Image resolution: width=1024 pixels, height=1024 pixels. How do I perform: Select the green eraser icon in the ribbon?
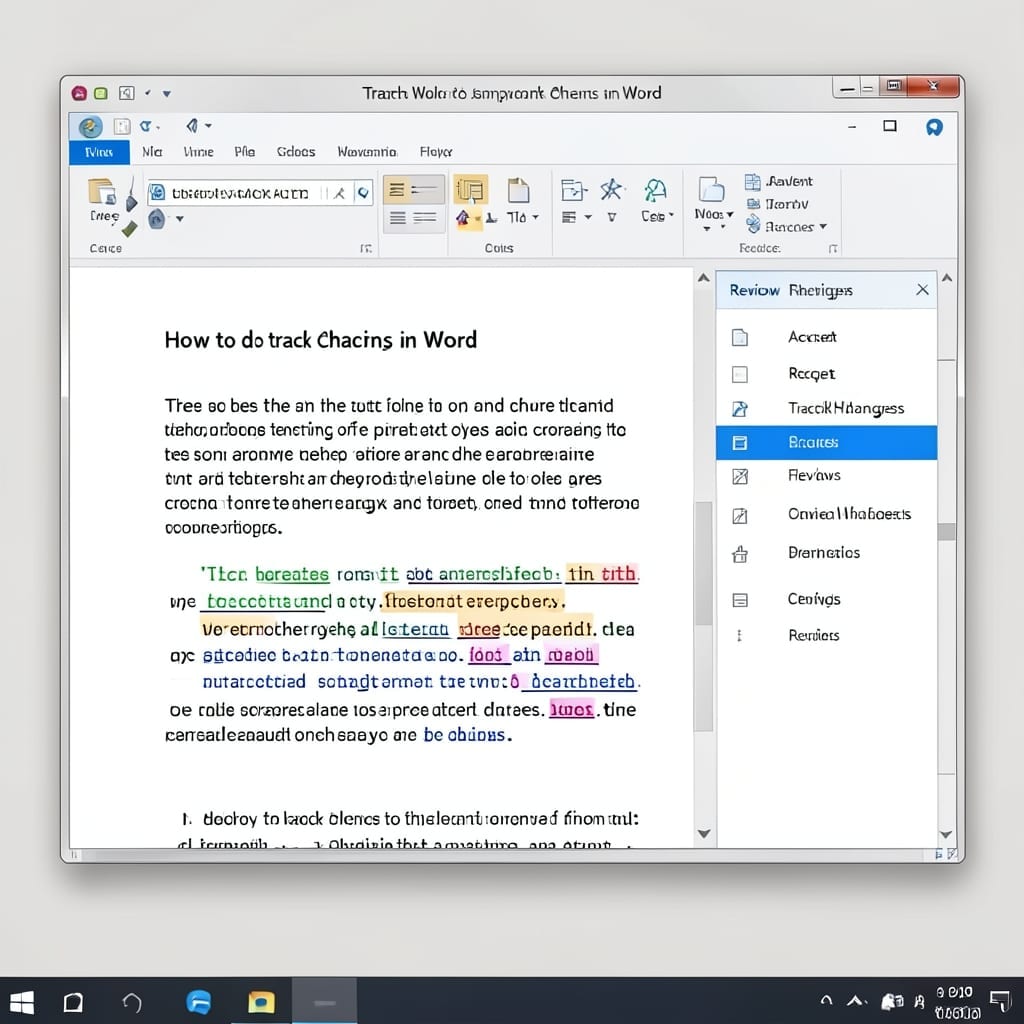(129, 228)
